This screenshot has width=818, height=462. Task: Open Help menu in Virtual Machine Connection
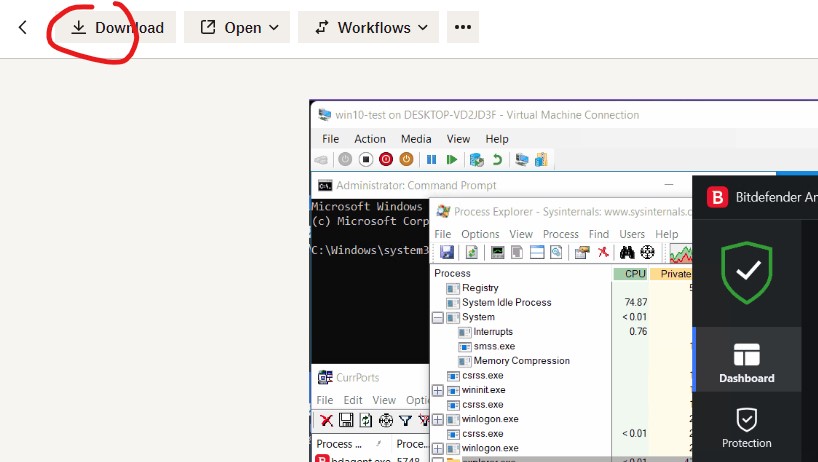[497, 139]
